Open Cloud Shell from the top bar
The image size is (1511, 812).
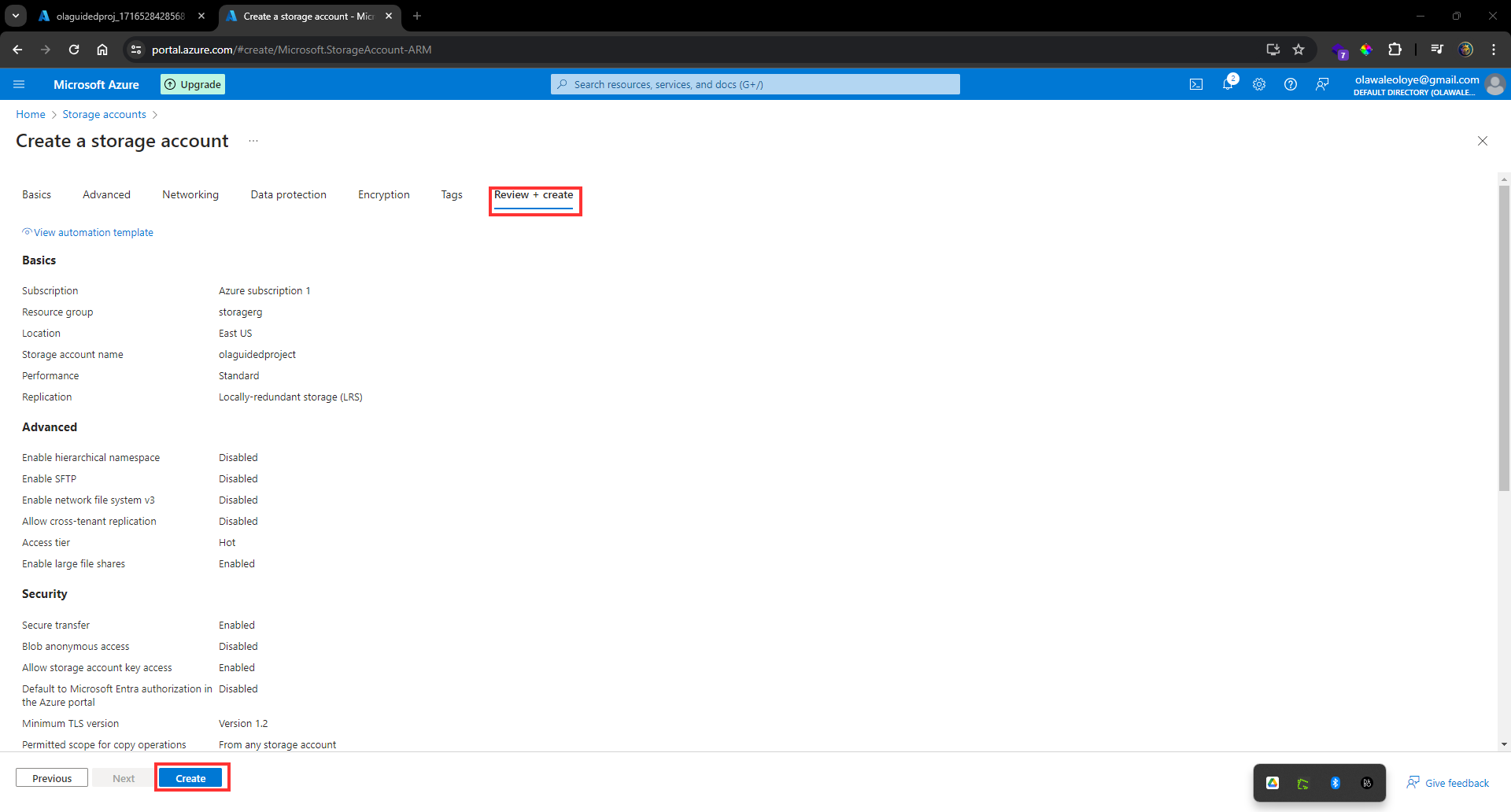(x=1196, y=84)
